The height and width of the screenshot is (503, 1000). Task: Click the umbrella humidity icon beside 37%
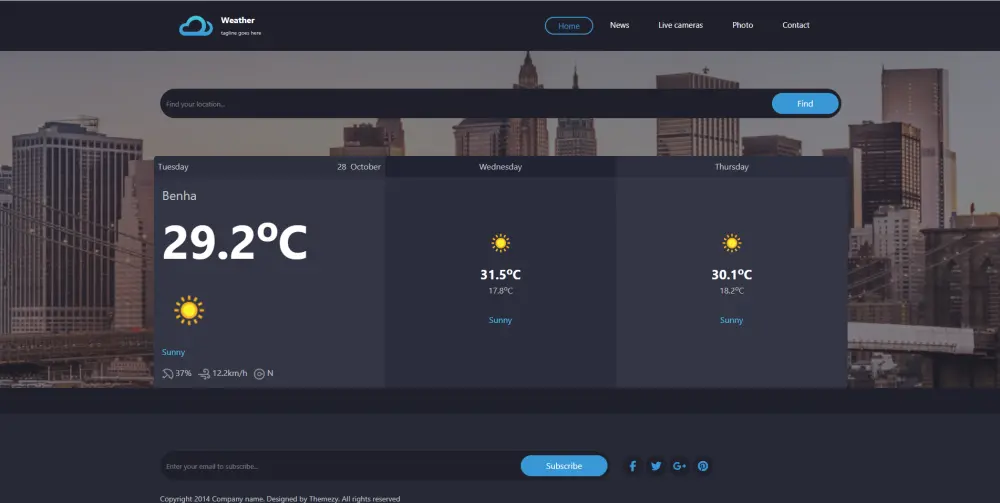[x=168, y=374]
